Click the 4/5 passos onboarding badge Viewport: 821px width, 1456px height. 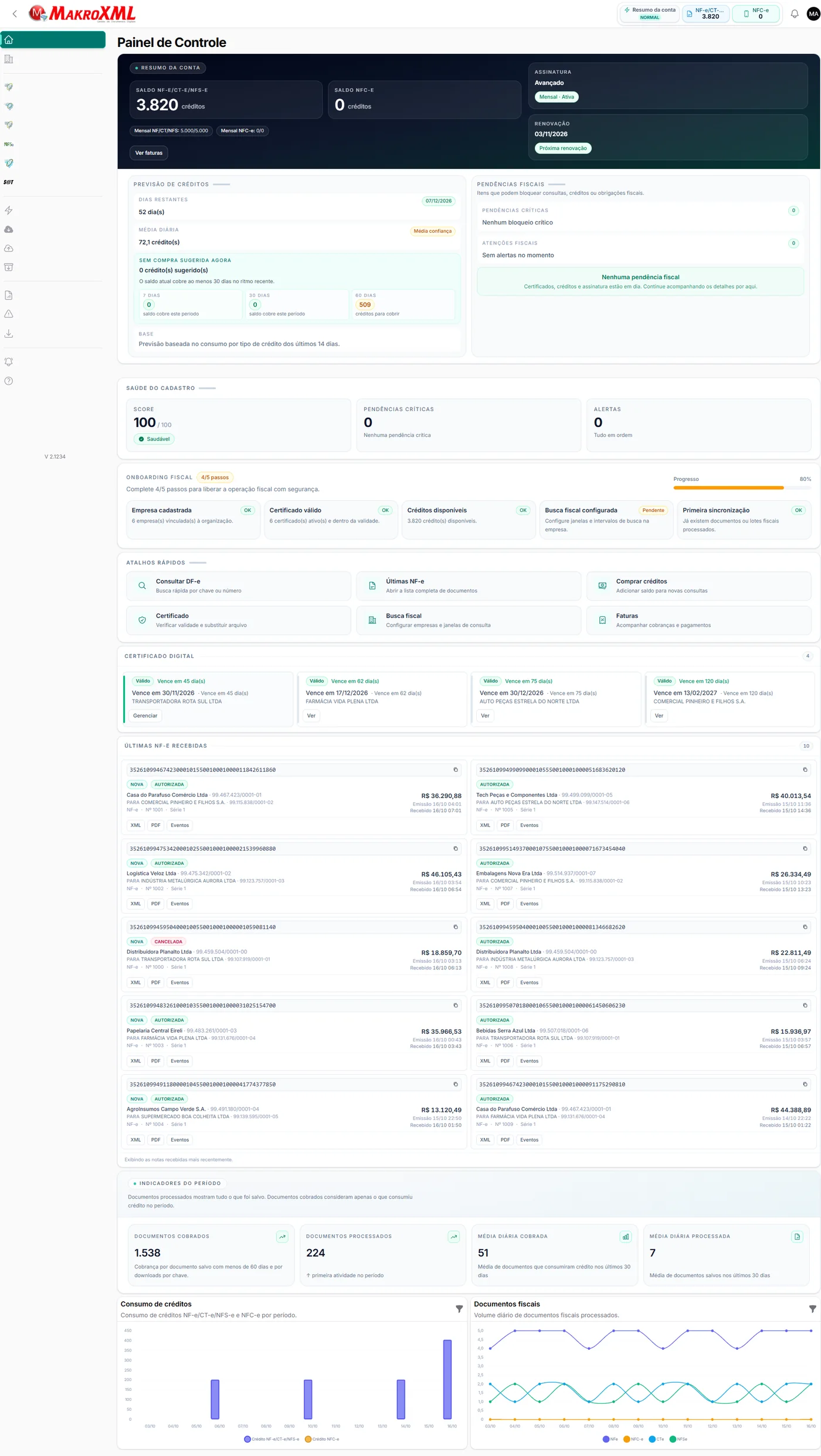(x=215, y=477)
